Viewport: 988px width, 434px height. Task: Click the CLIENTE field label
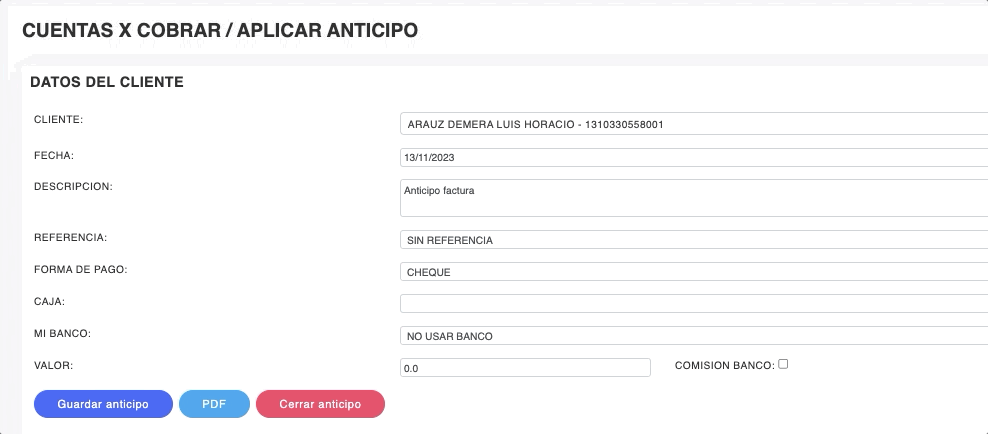pos(58,119)
